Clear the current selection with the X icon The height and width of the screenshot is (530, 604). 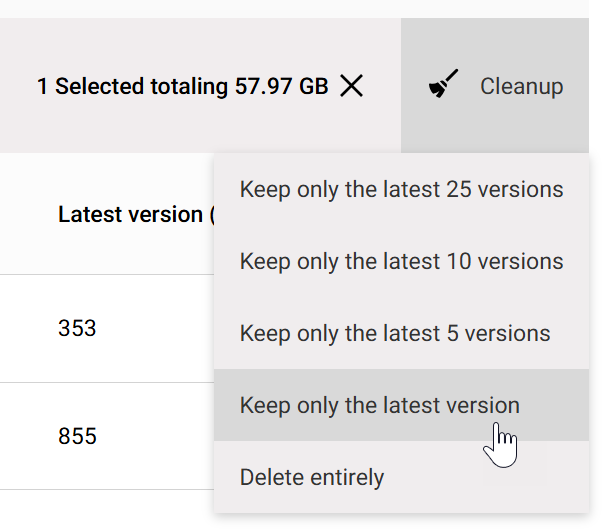pos(351,87)
